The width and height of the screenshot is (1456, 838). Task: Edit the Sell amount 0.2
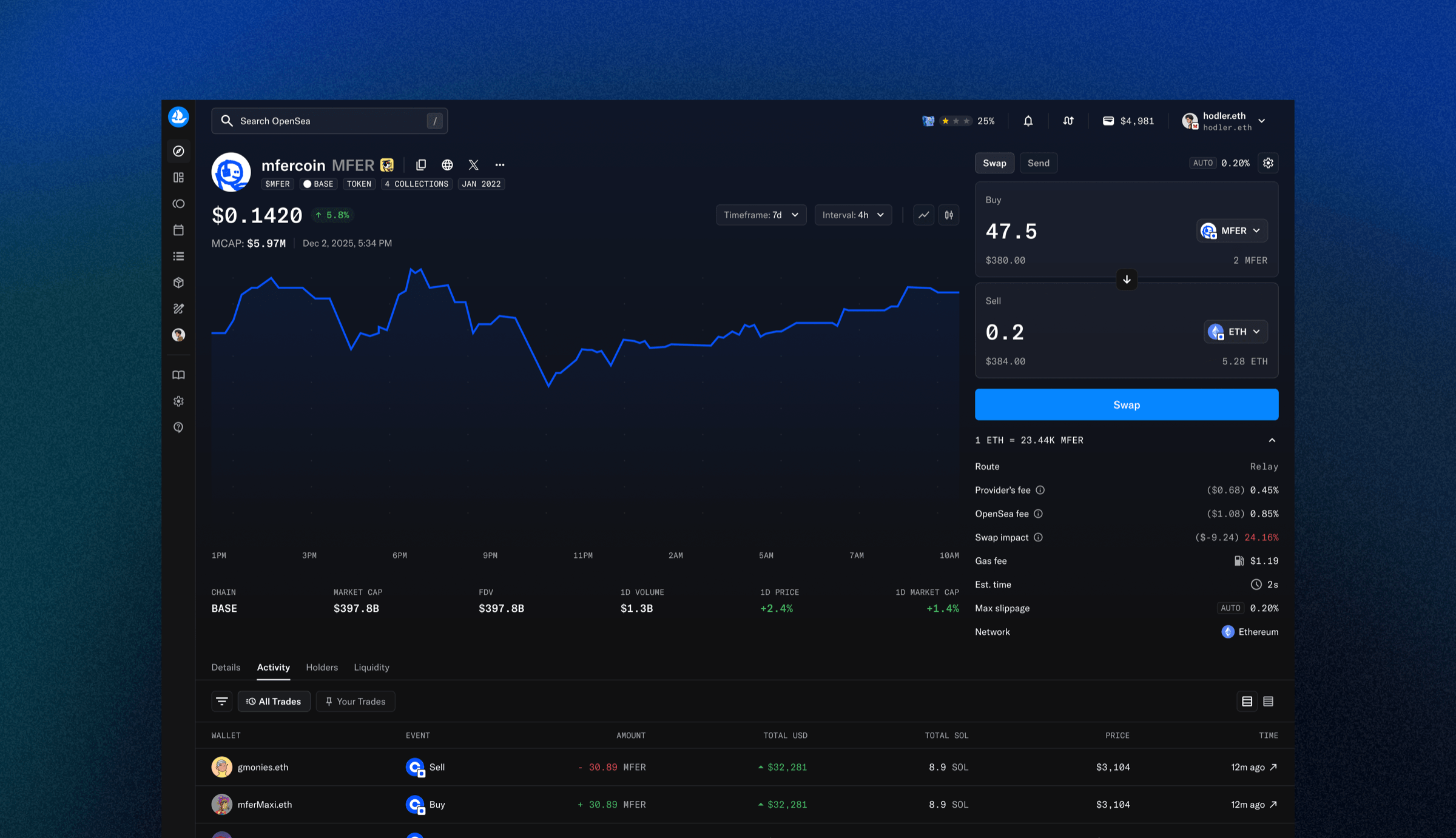pyautogui.click(x=1005, y=332)
